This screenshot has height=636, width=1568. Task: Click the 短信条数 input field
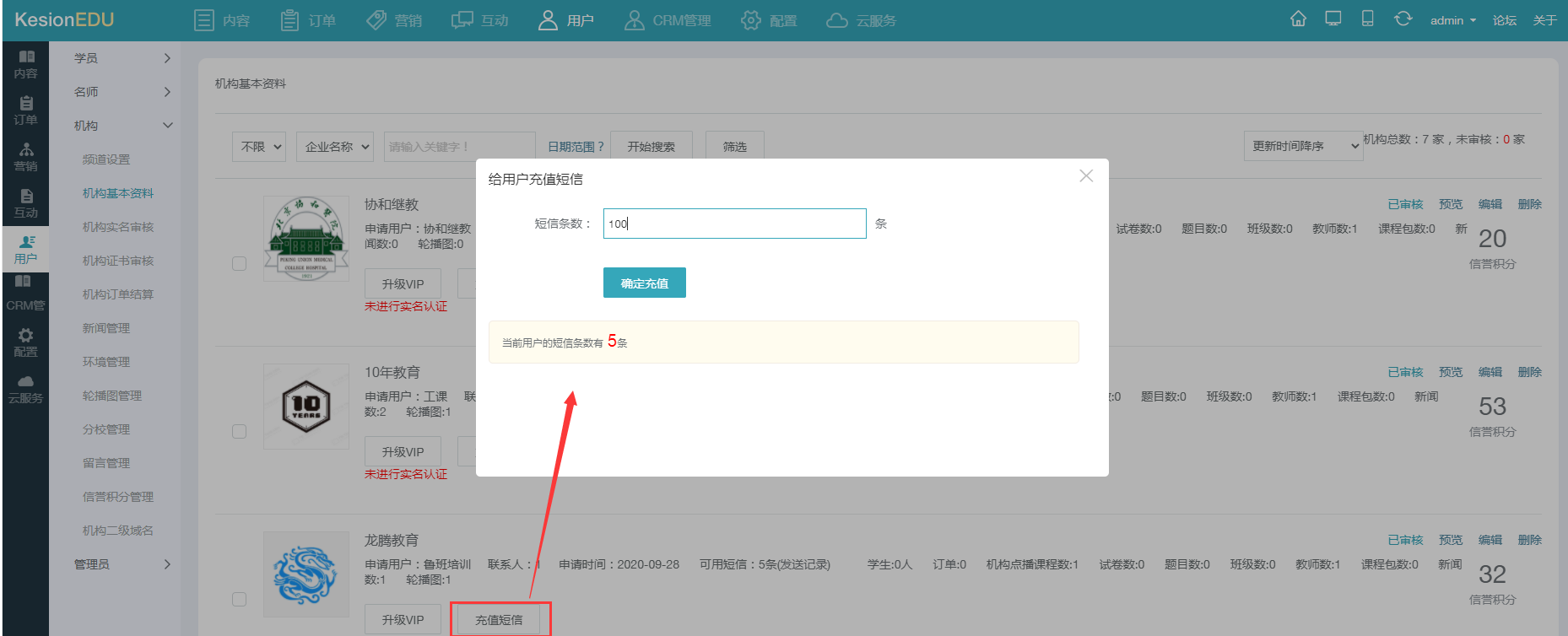tap(734, 224)
